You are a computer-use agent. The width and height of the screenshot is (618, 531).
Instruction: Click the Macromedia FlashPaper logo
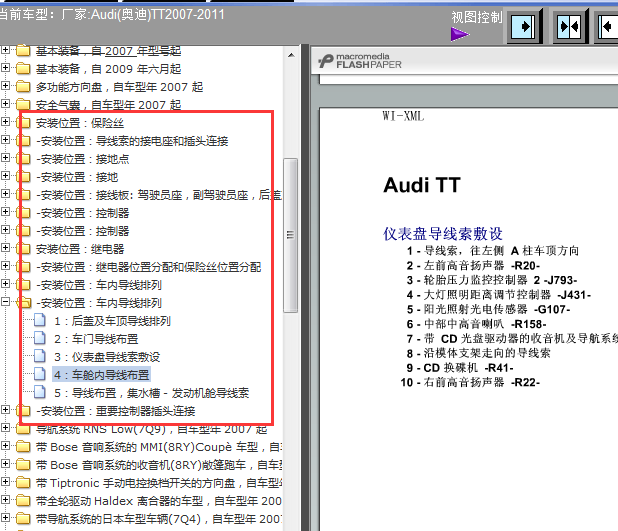(360, 61)
